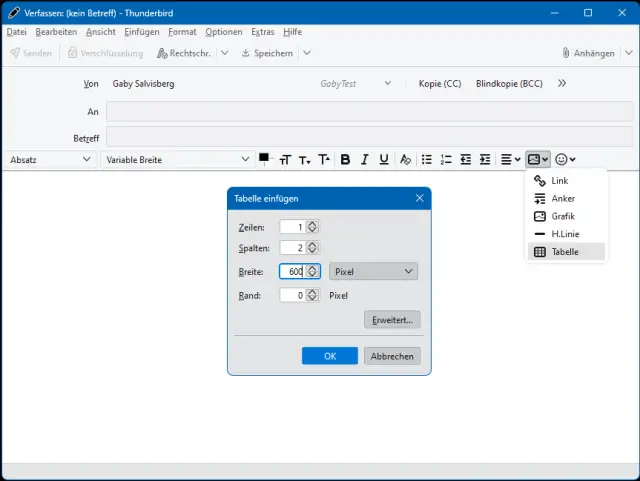Open the text alignment dropdown

point(509,159)
